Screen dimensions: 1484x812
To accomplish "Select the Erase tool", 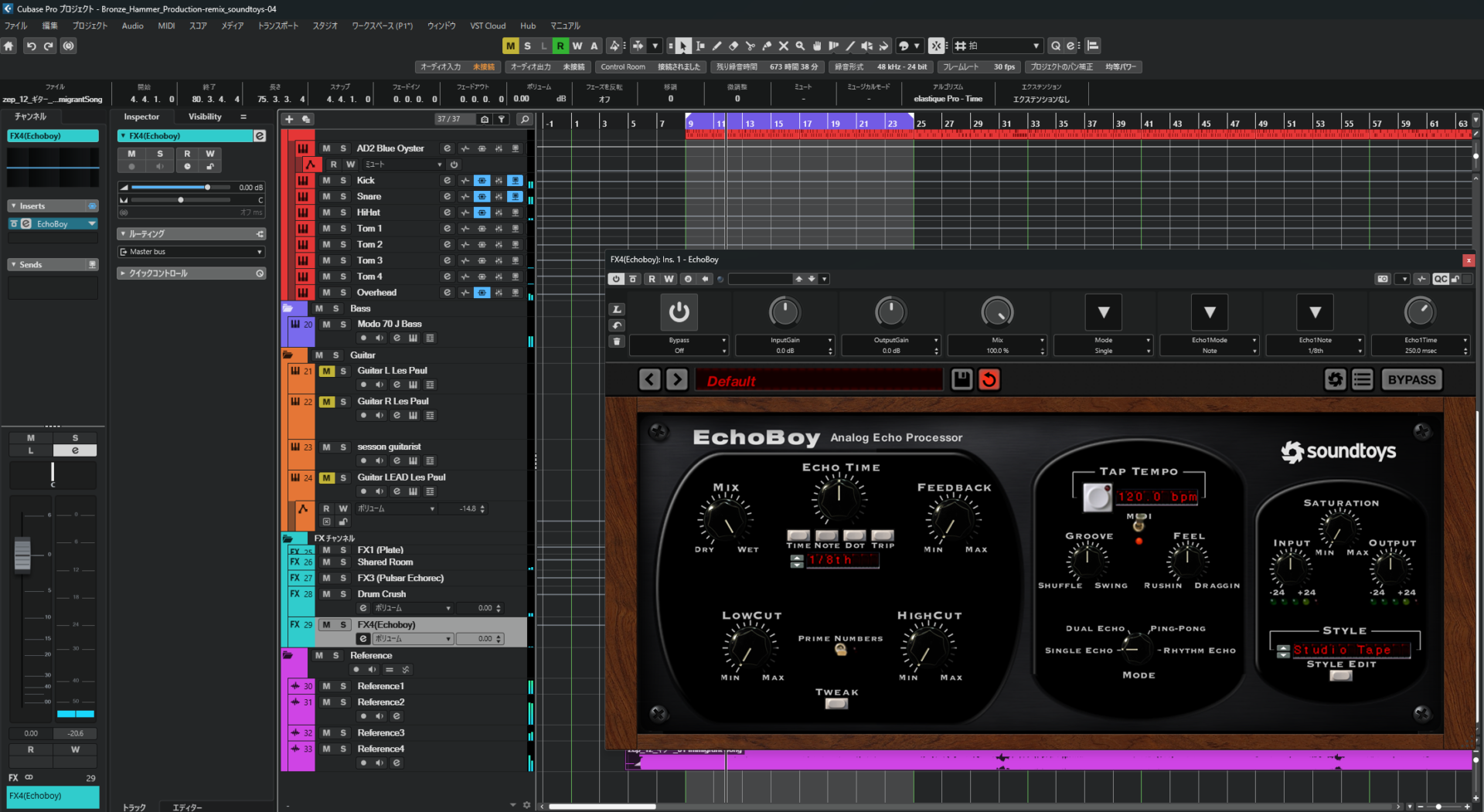I will 733,46.
